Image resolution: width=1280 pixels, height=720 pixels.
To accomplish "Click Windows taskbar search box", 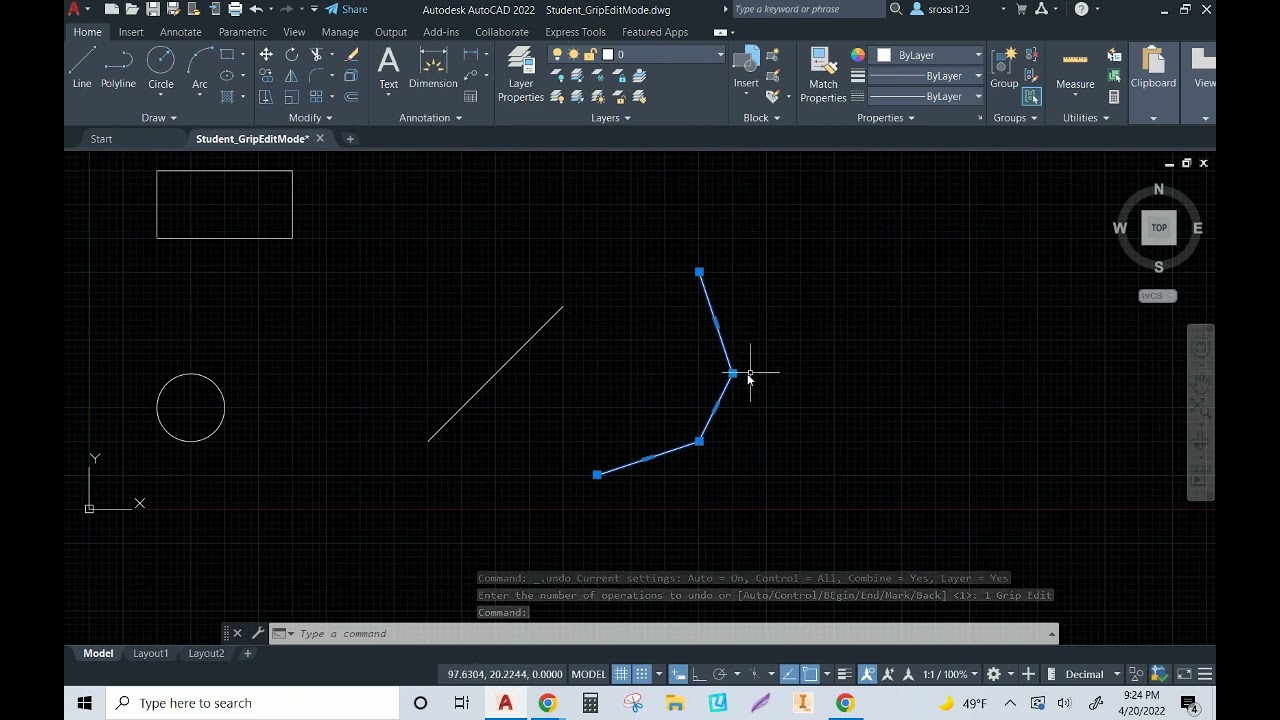I will [x=250, y=703].
